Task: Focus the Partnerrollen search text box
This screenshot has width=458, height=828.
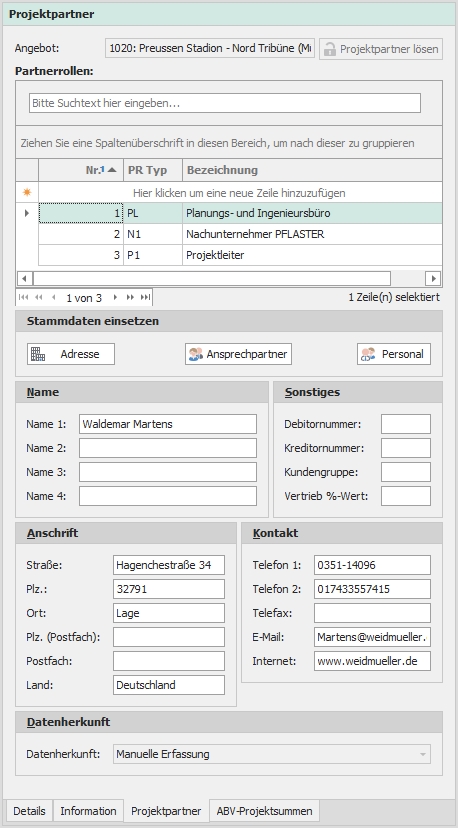Action: pos(225,103)
